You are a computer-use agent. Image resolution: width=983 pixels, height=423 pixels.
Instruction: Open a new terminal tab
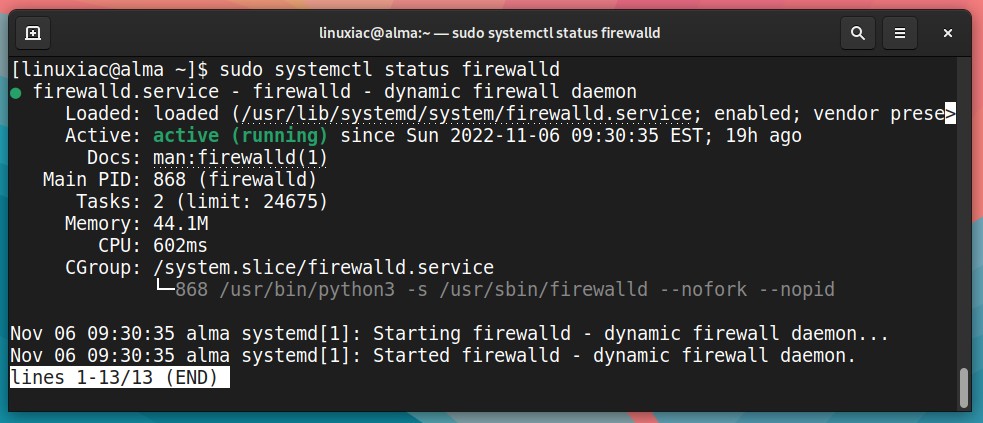click(x=33, y=33)
